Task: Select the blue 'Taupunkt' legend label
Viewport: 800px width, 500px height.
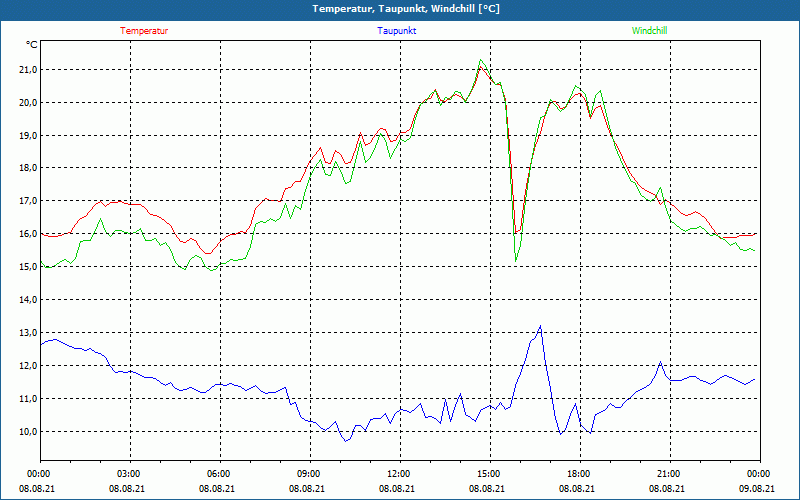Action: [396, 31]
